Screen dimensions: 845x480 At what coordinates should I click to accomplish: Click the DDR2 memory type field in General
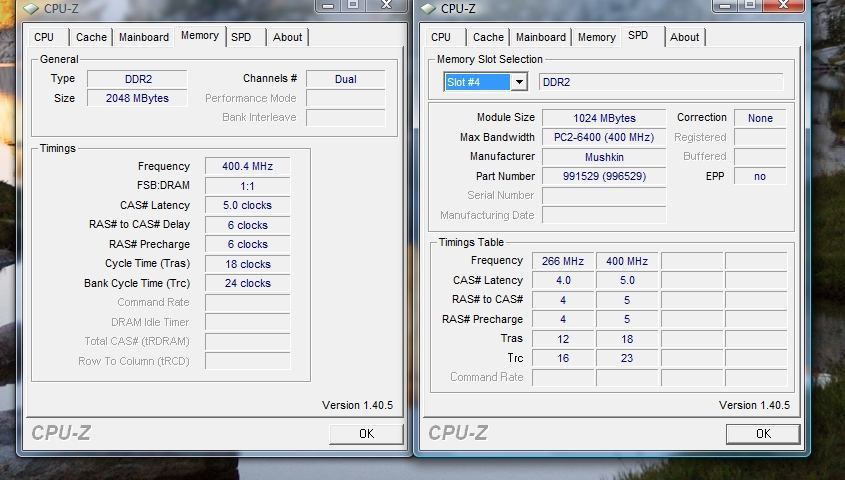point(137,79)
